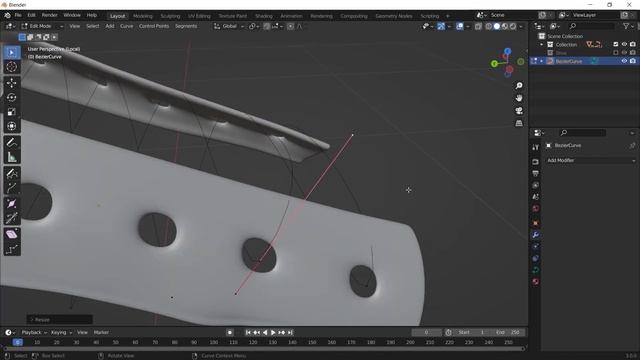
Task: Open Control Points menu
Action: tap(154, 26)
